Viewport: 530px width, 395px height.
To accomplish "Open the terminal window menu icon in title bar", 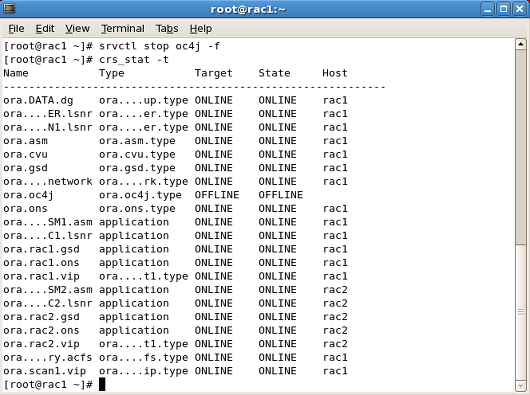I will pyautogui.click(x=9, y=8).
